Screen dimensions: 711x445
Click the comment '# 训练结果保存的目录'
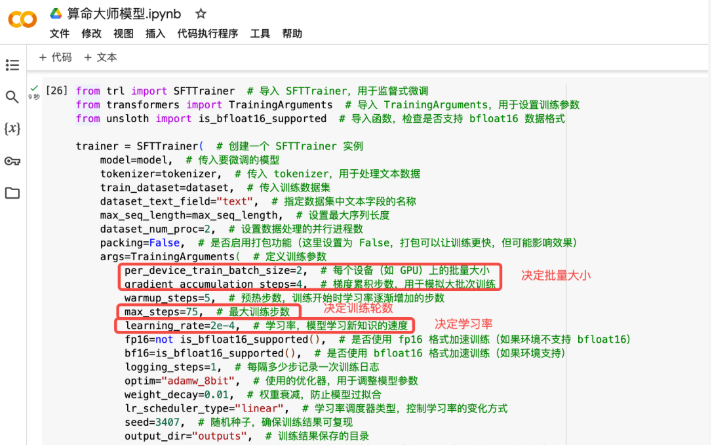click(317, 436)
